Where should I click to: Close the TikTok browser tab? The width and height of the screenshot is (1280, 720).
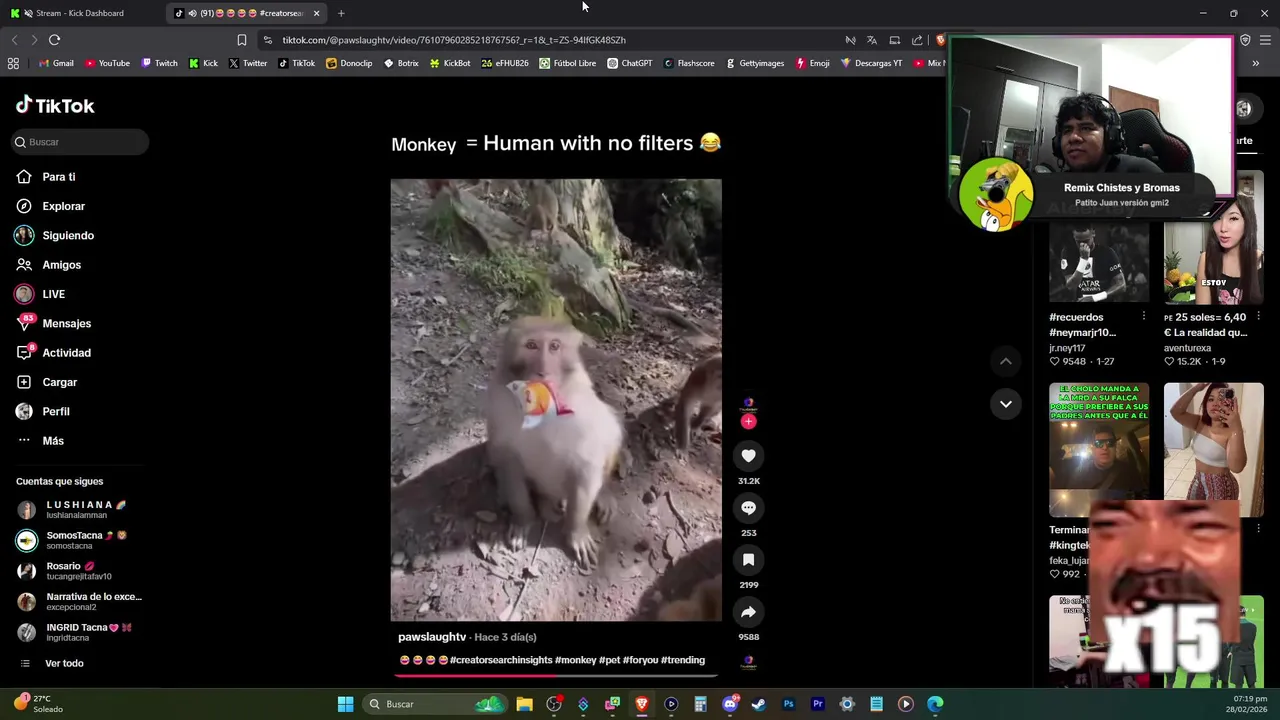click(316, 13)
